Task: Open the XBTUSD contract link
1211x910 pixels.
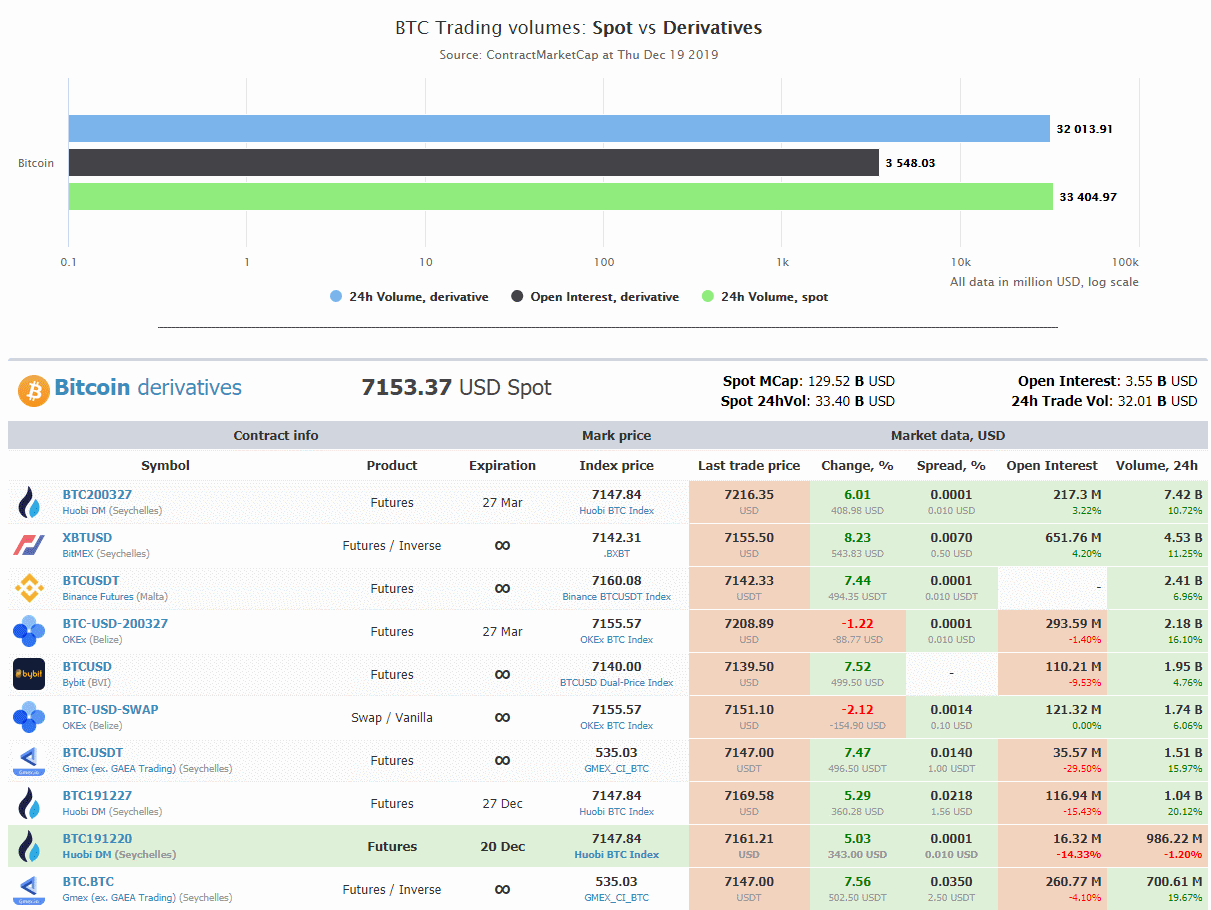Action: 85,538
